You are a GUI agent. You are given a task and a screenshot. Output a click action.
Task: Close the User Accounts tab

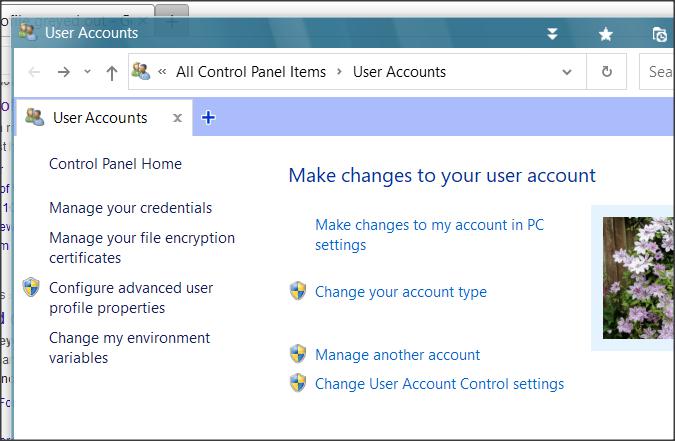click(x=177, y=118)
